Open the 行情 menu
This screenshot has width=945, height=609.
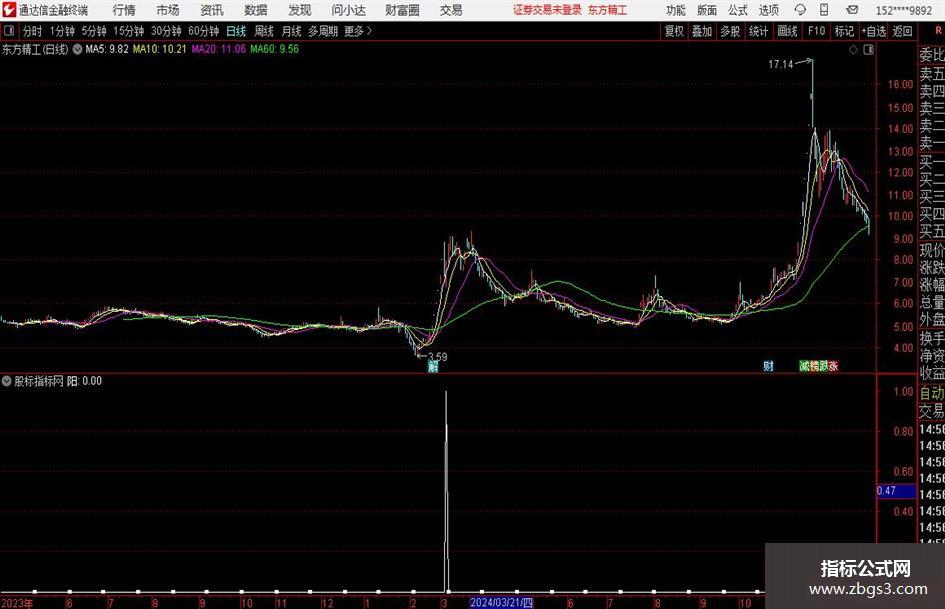(x=124, y=10)
